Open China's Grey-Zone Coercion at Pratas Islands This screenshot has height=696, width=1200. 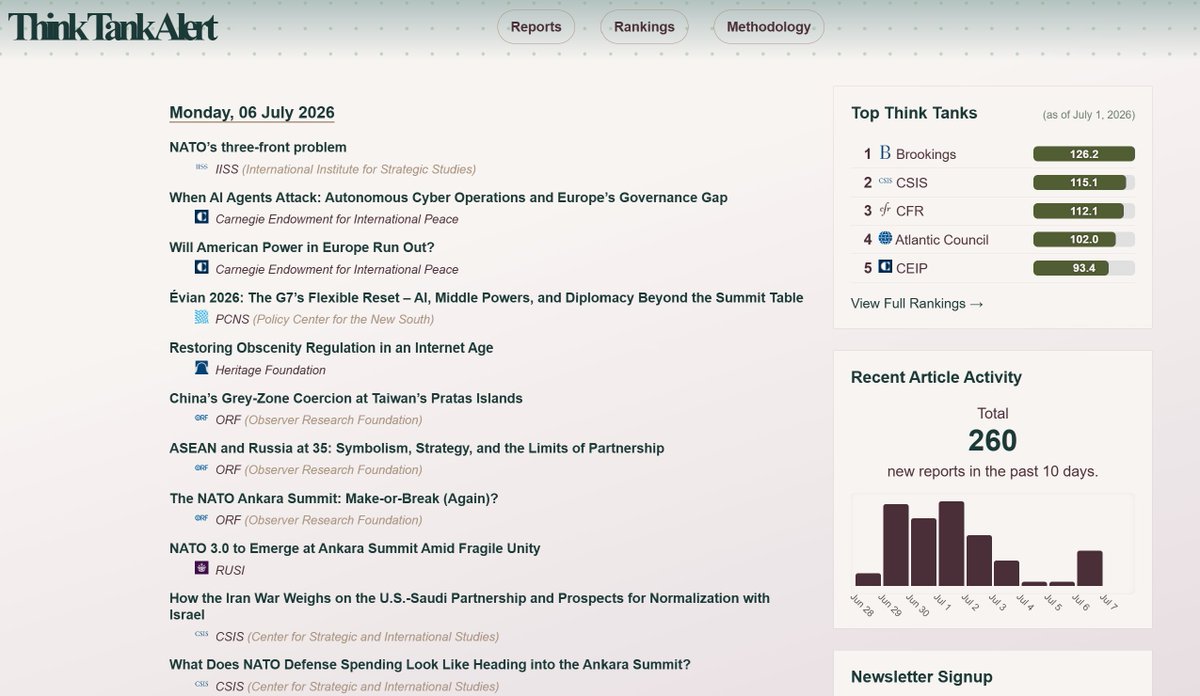[x=346, y=398]
